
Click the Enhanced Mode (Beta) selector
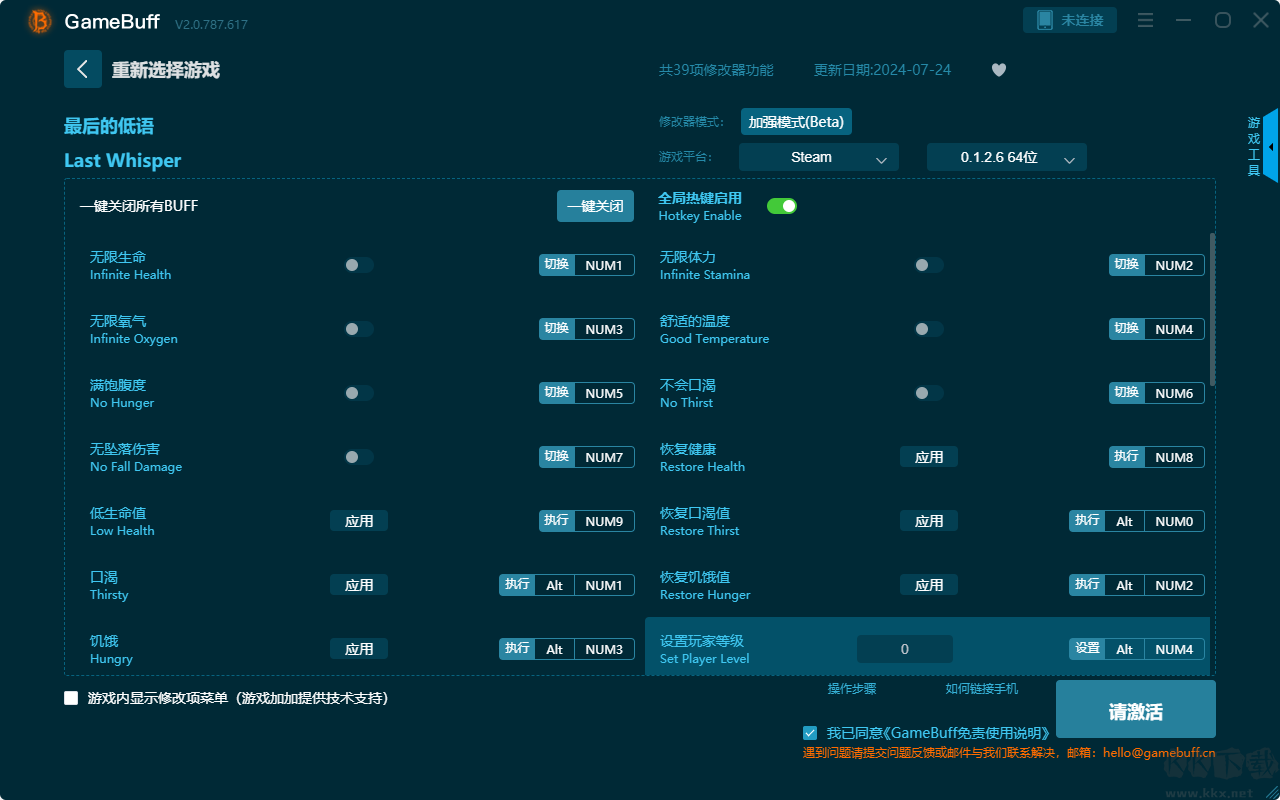[796, 122]
